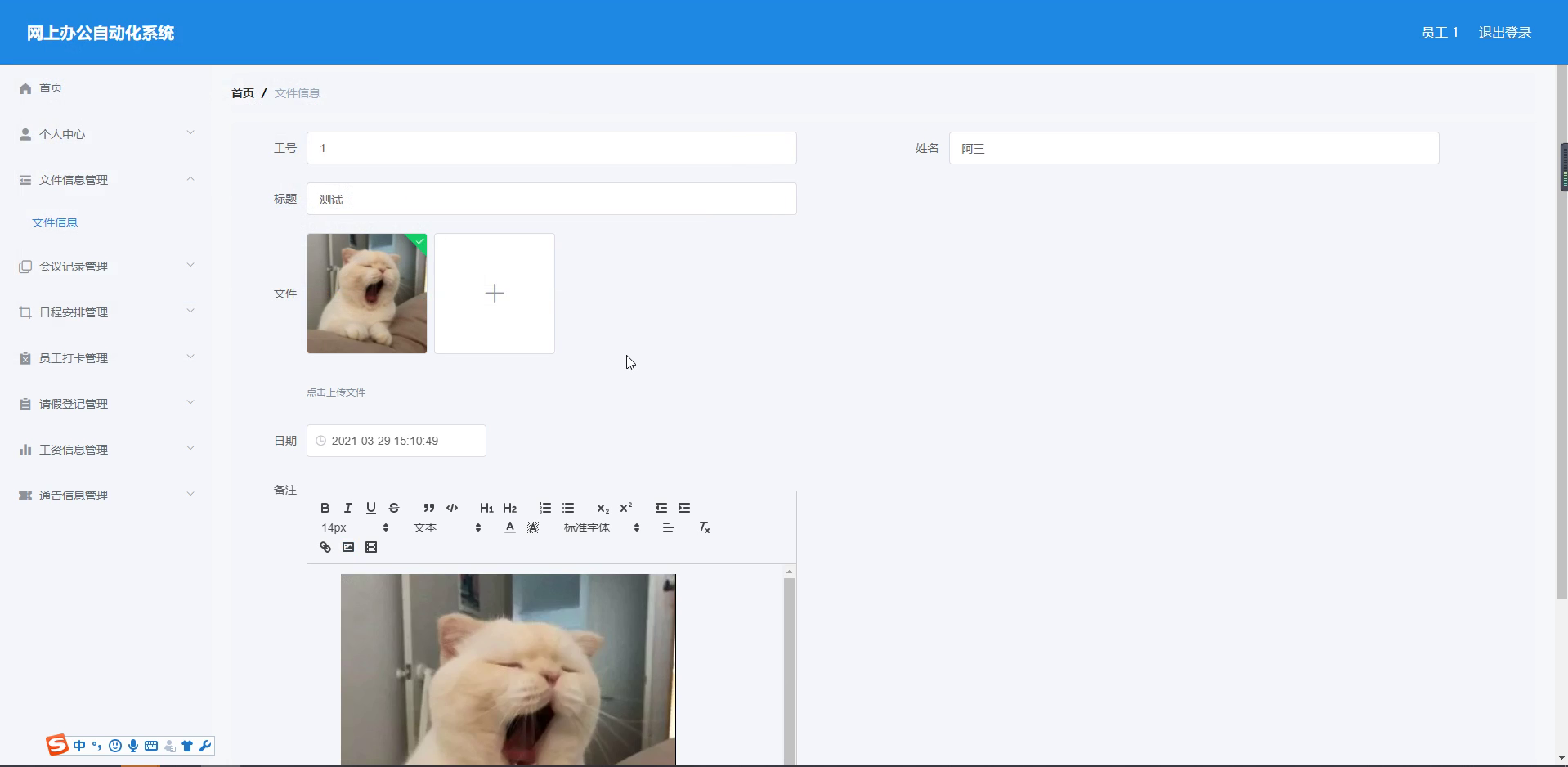Open the text background color picker

click(532, 527)
